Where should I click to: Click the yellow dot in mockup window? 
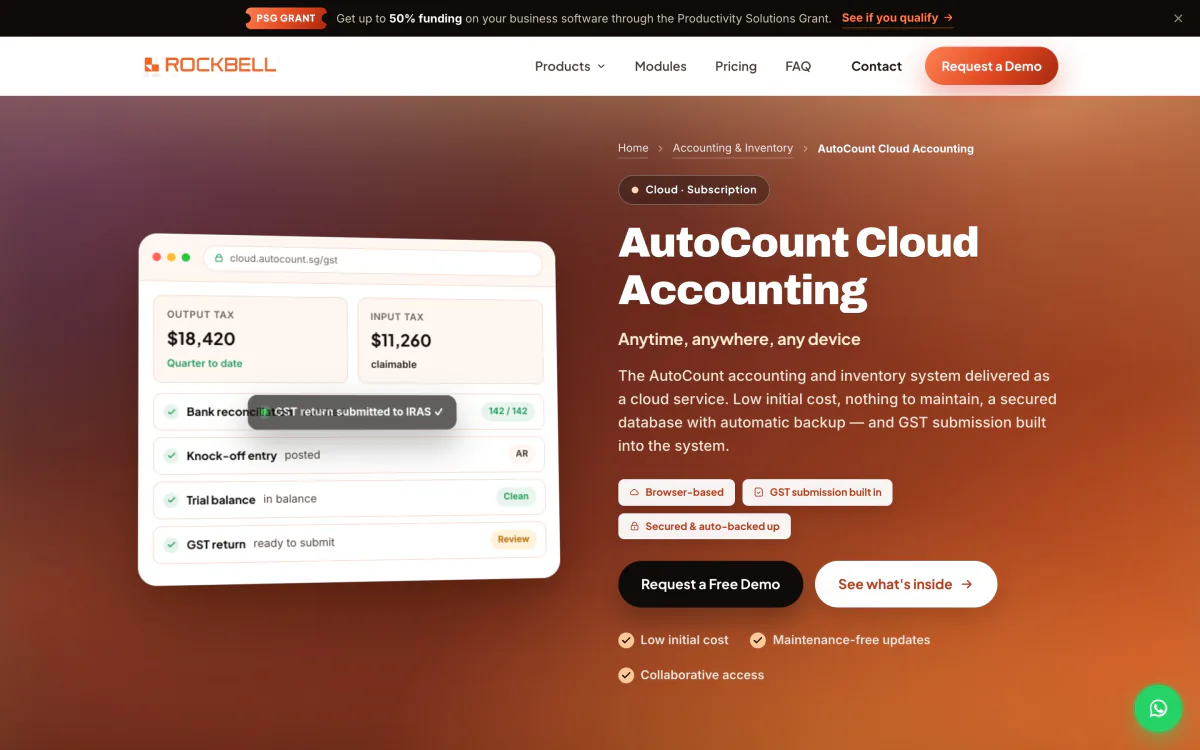click(171, 257)
